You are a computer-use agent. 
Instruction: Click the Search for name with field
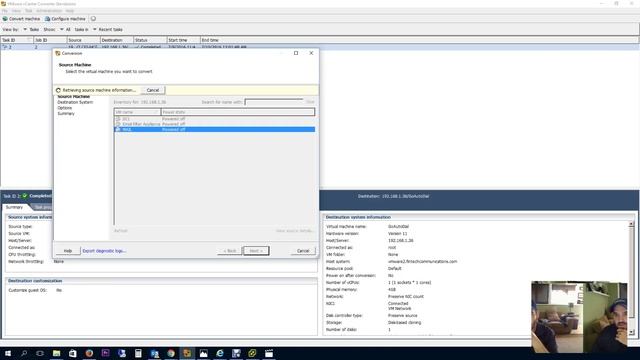pos(274,102)
